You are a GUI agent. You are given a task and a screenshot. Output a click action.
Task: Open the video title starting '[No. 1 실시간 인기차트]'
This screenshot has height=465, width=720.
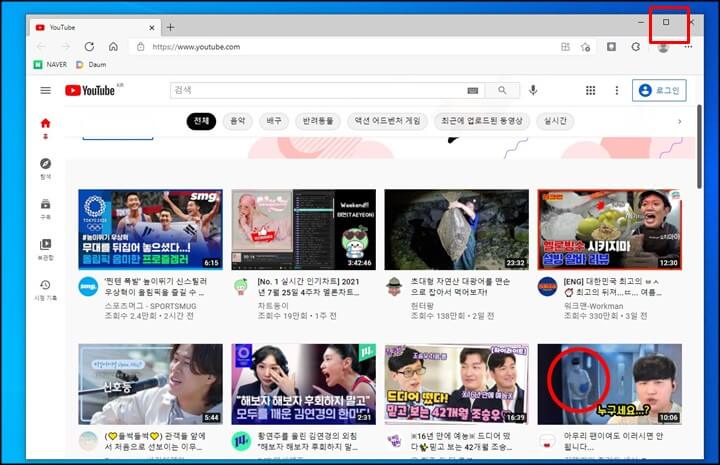pyautogui.click(x=309, y=286)
